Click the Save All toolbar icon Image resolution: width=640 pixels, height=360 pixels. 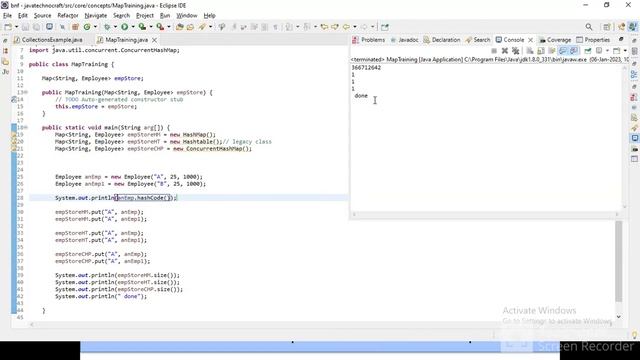(x=36, y=27)
